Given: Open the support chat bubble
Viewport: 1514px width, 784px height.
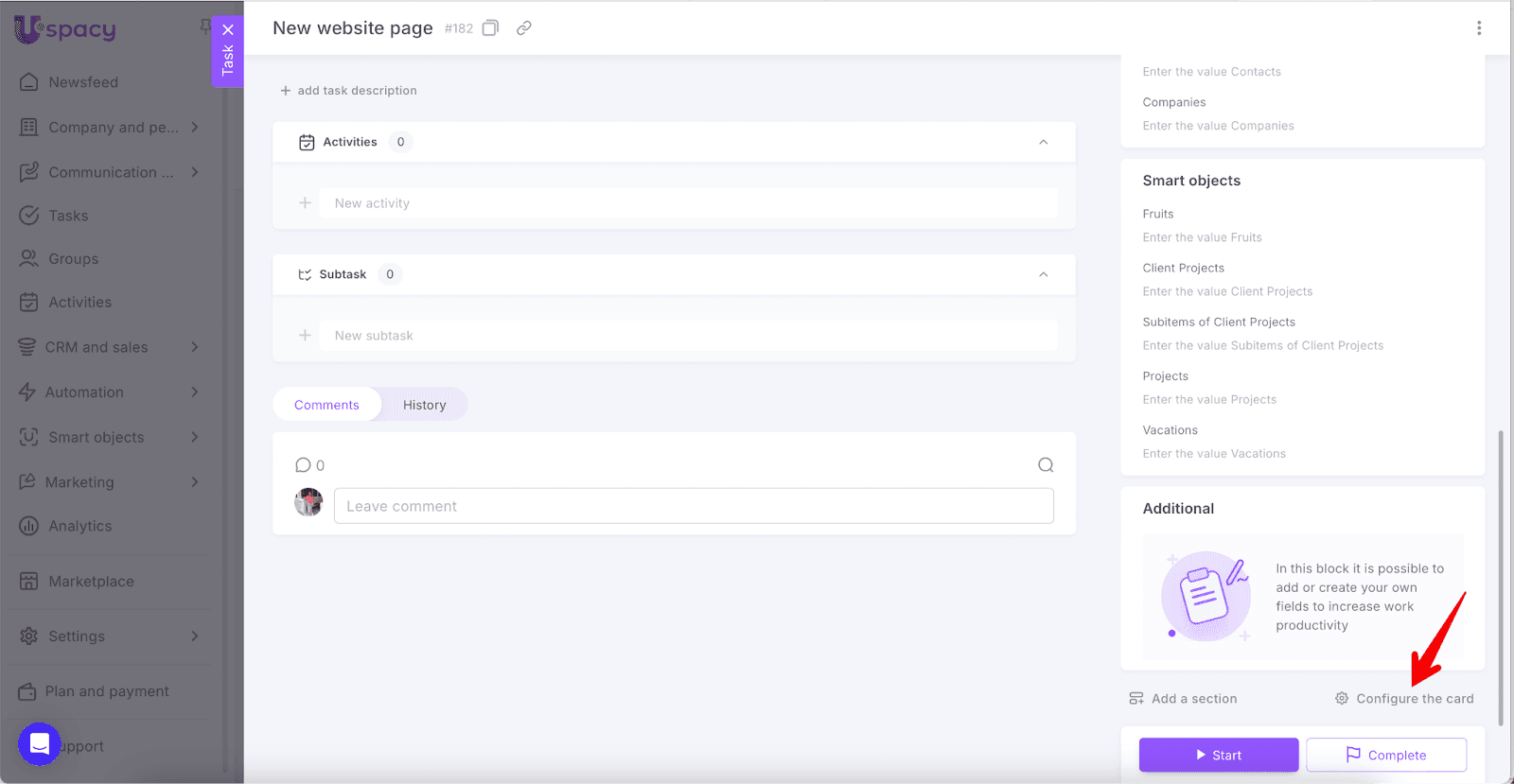Looking at the screenshot, I should tap(39, 744).
